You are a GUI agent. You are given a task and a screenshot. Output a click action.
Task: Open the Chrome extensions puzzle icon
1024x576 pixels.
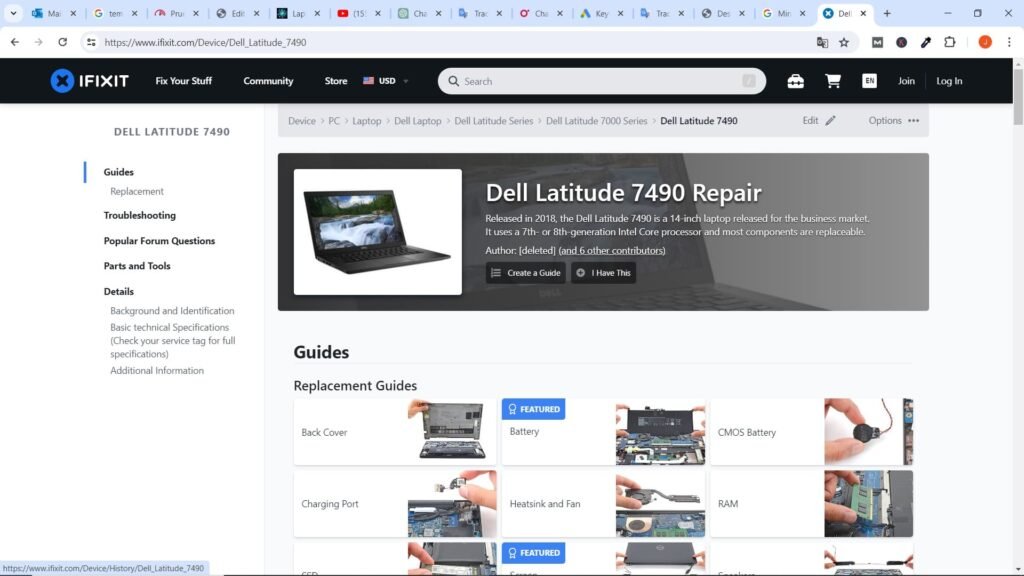950,42
